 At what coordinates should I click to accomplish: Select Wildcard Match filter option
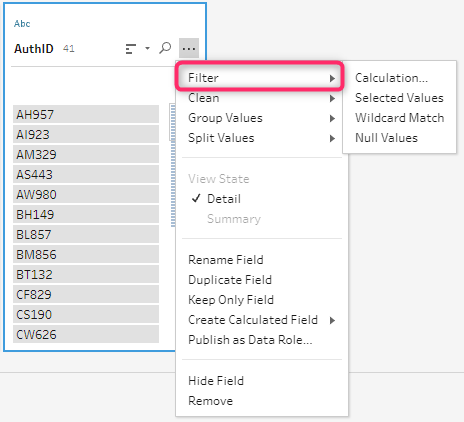[399, 118]
